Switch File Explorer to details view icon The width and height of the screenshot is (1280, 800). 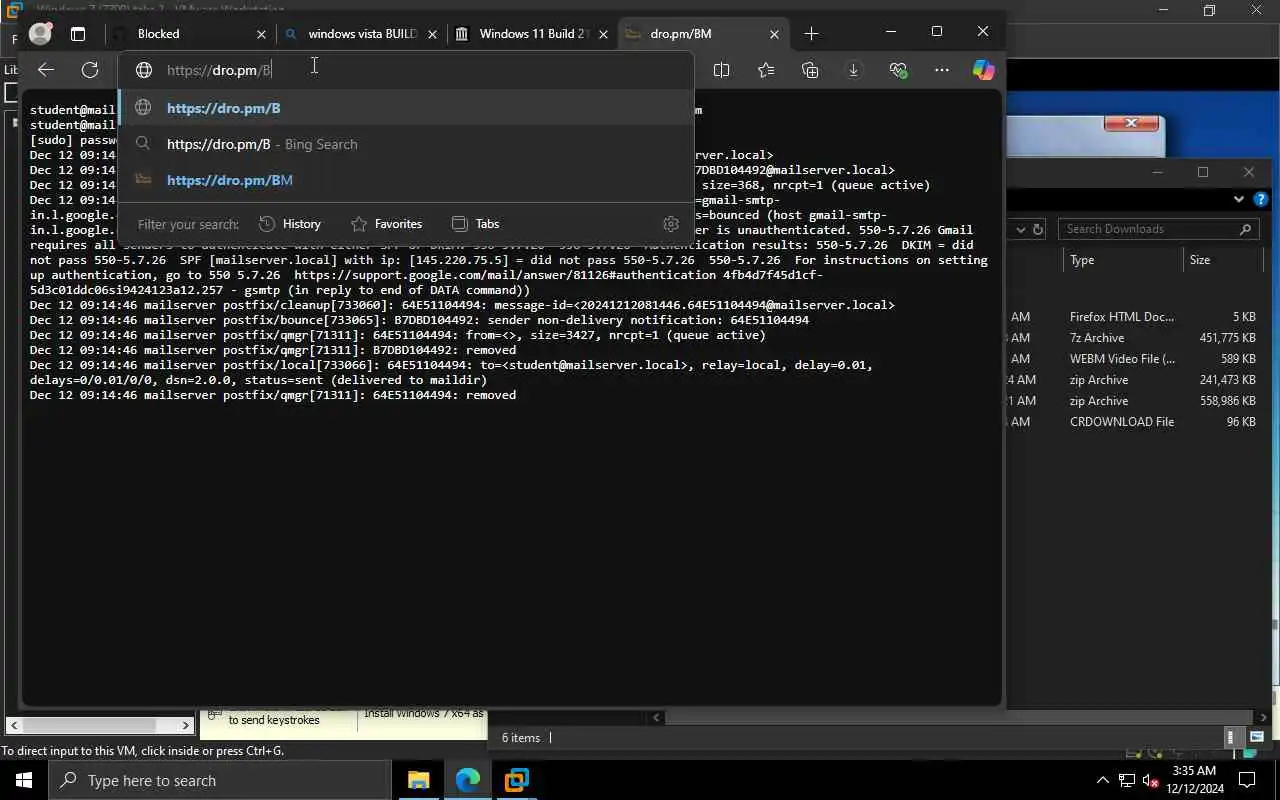pos(1231,737)
